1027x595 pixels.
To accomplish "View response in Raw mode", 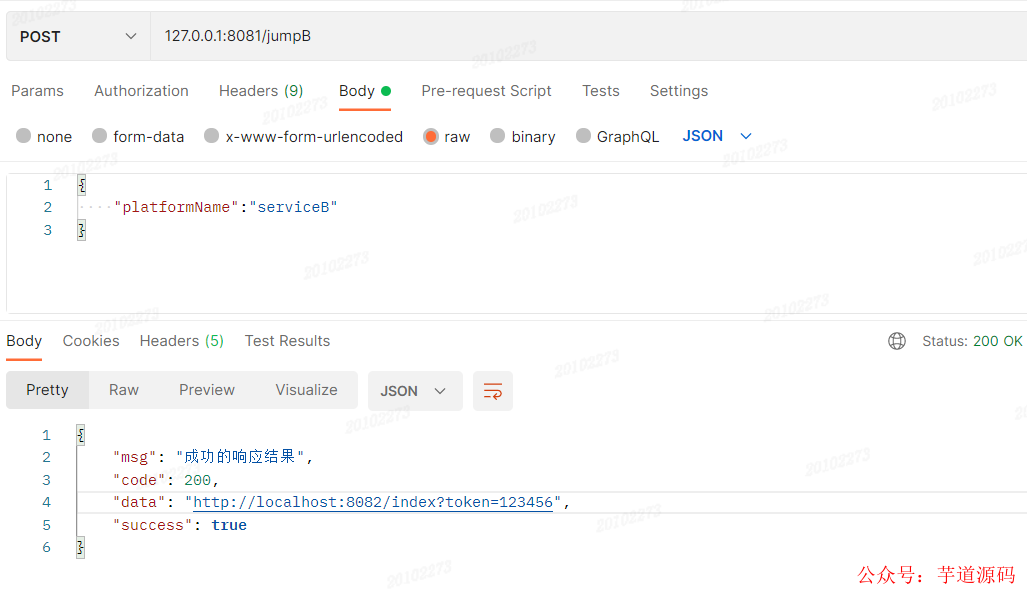I will click(123, 390).
